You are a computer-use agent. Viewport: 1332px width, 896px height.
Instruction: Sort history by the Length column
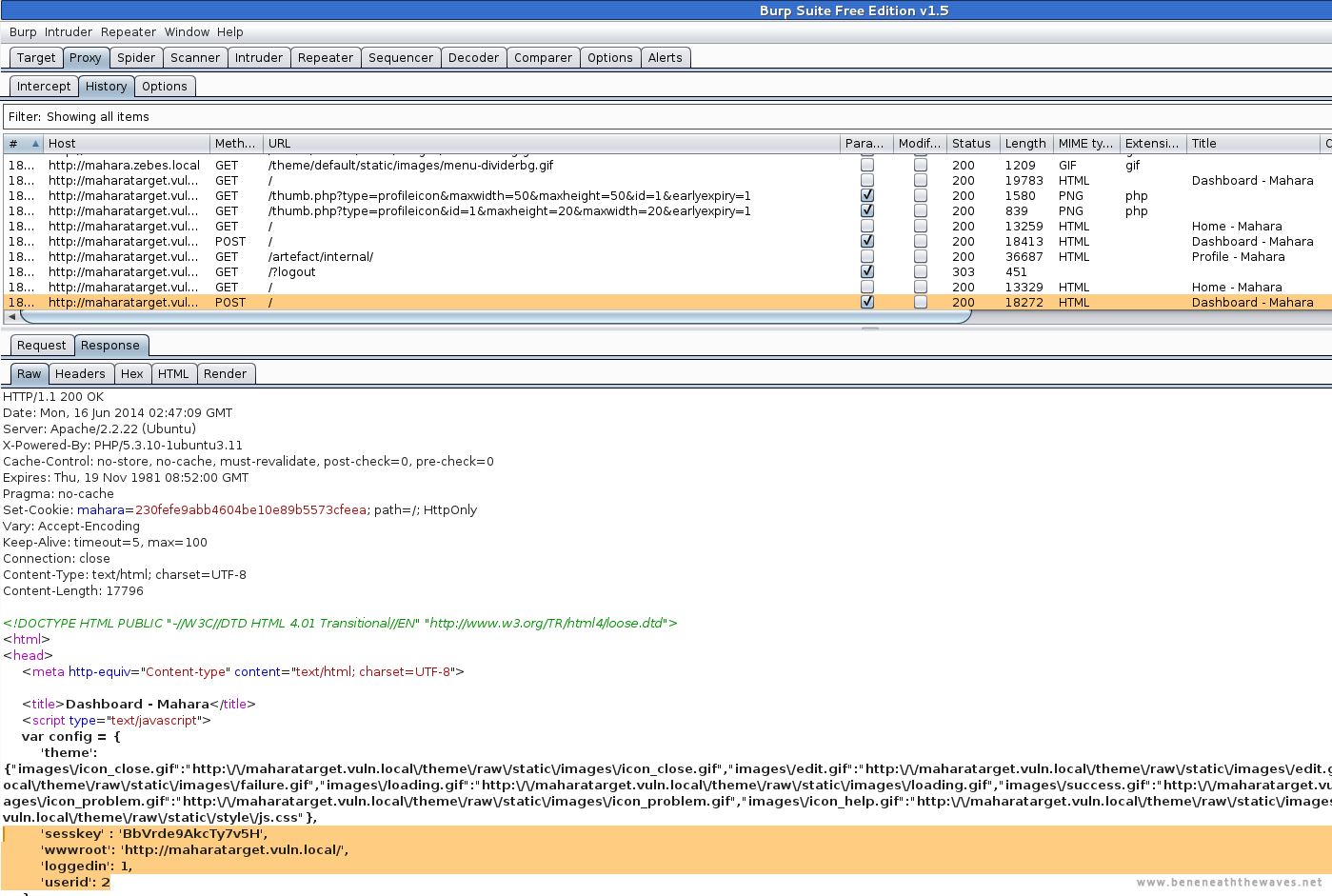pyautogui.click(x=1025, y=143)
